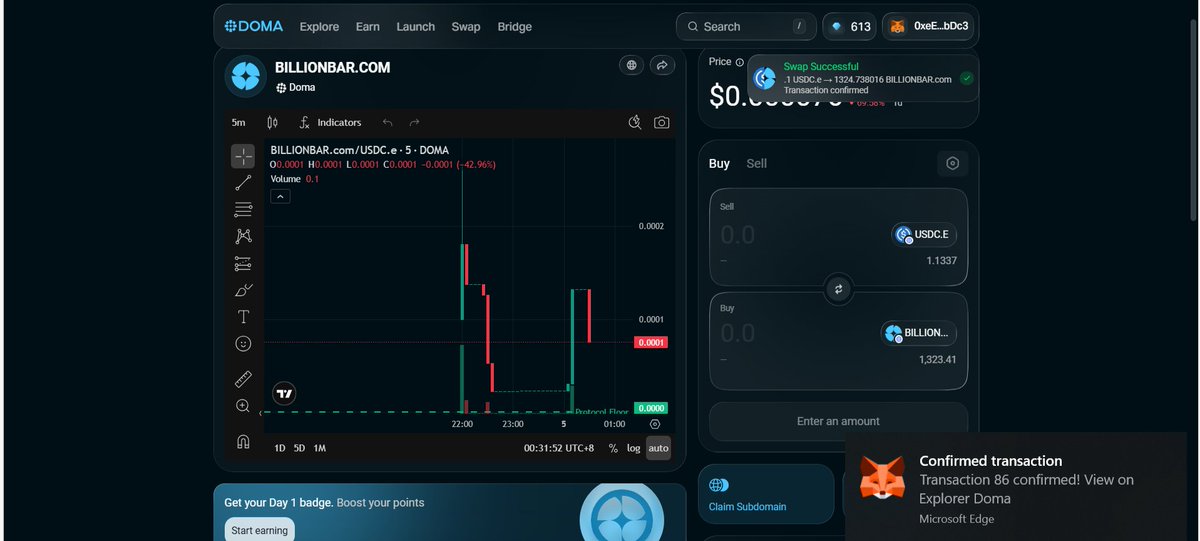Open the 613 points badge
This screenshot has height=541, width=1200.
[850, 27]
